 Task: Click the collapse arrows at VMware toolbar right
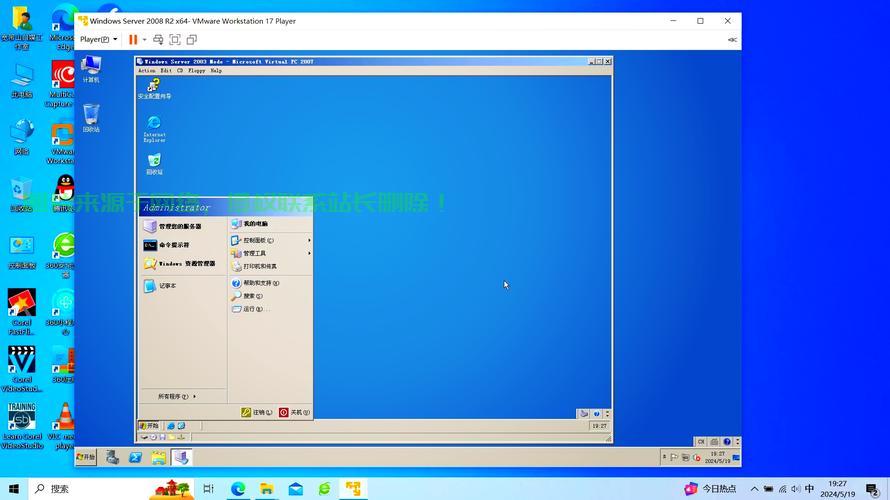tap(732, 40)
